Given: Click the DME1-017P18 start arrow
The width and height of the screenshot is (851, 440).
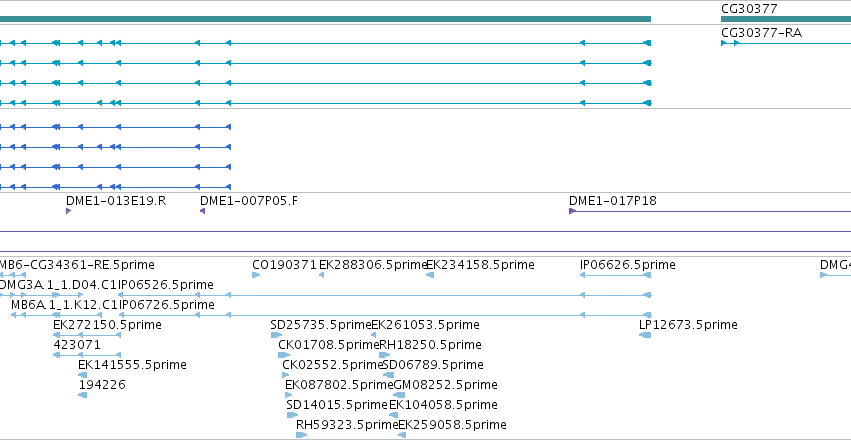Looking at the screenshot, I should (572, 211).
